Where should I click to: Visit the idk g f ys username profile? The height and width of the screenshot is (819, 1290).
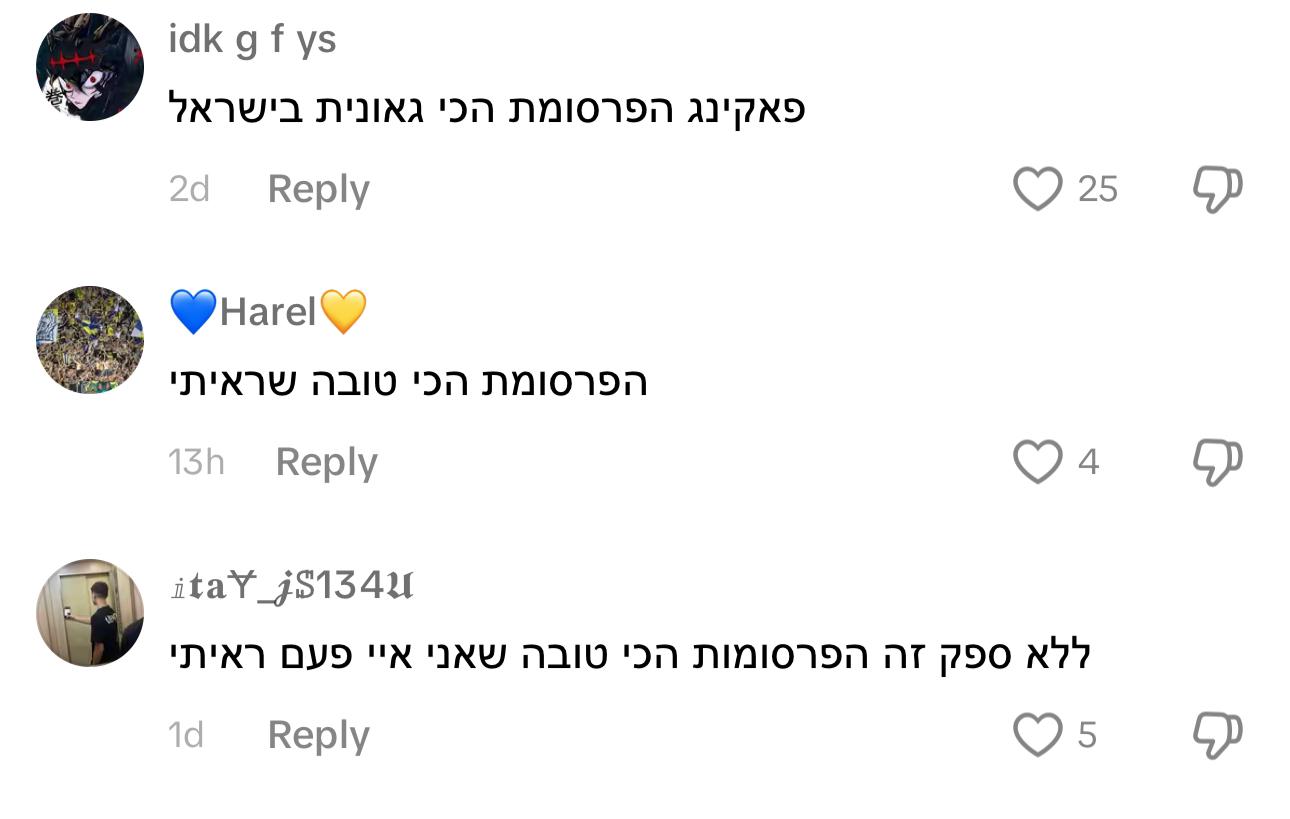click(252, 40)
